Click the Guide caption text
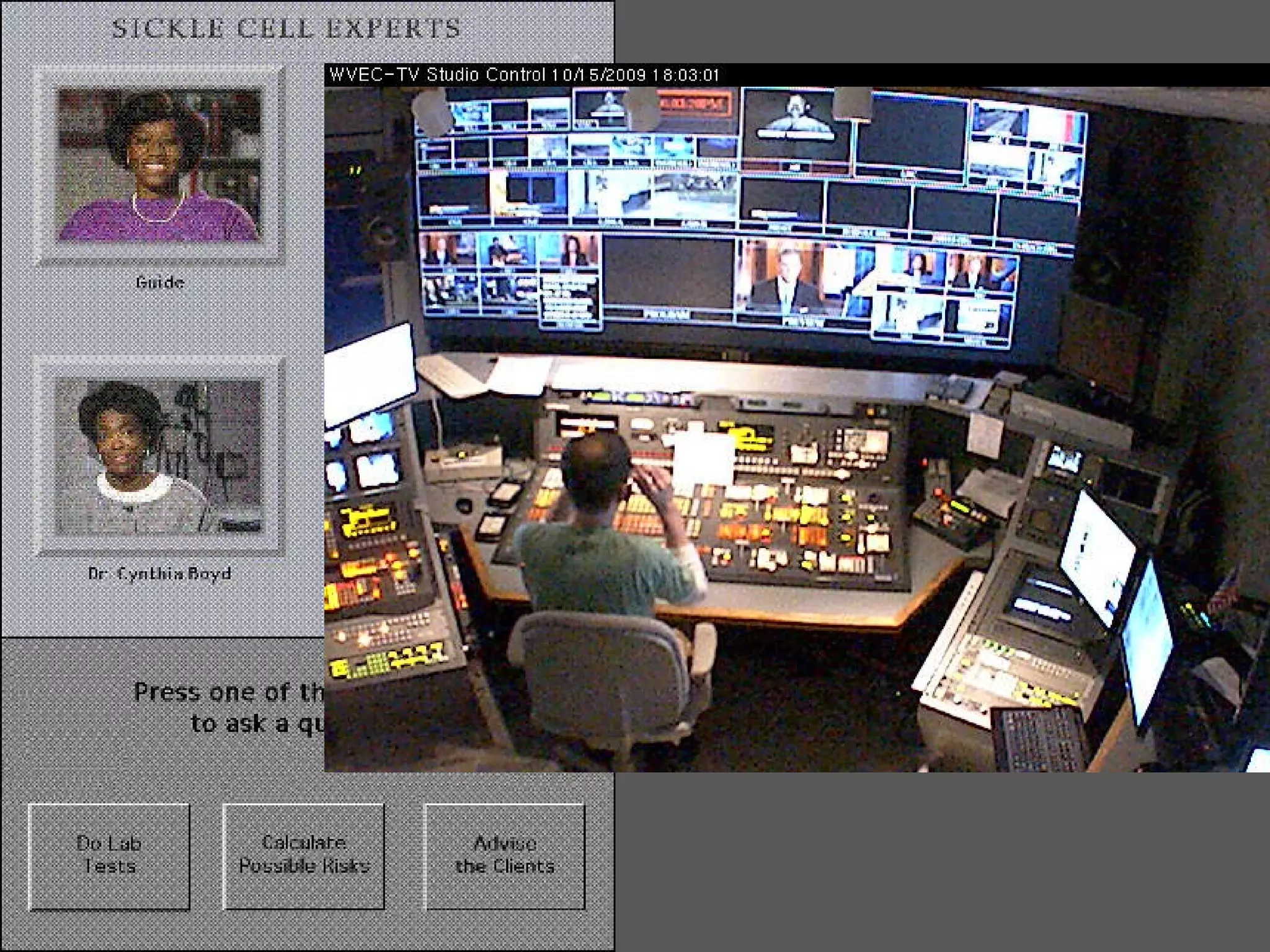The width and height of the screenshot is (1270, 952). tap(160, 283)
